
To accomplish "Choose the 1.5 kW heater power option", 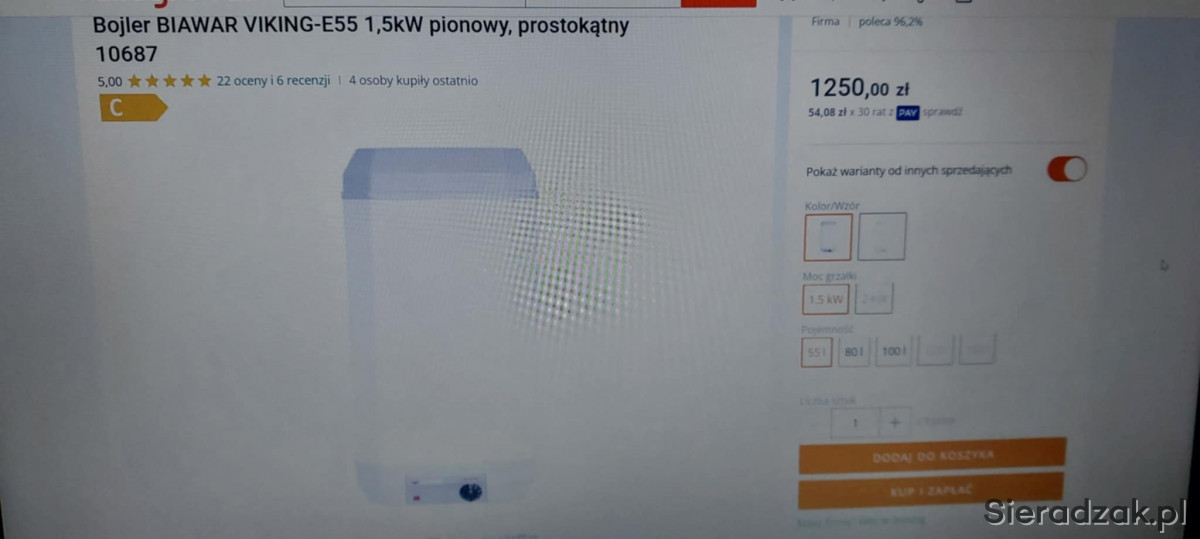I will tap(826, 299).
